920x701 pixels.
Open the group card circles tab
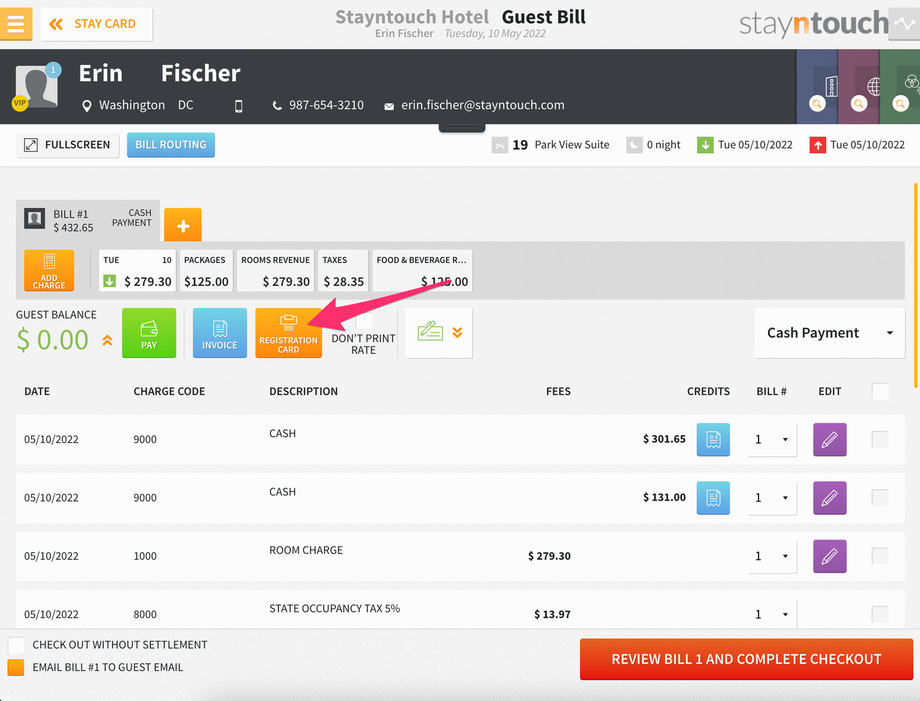[x=900, y=86]
